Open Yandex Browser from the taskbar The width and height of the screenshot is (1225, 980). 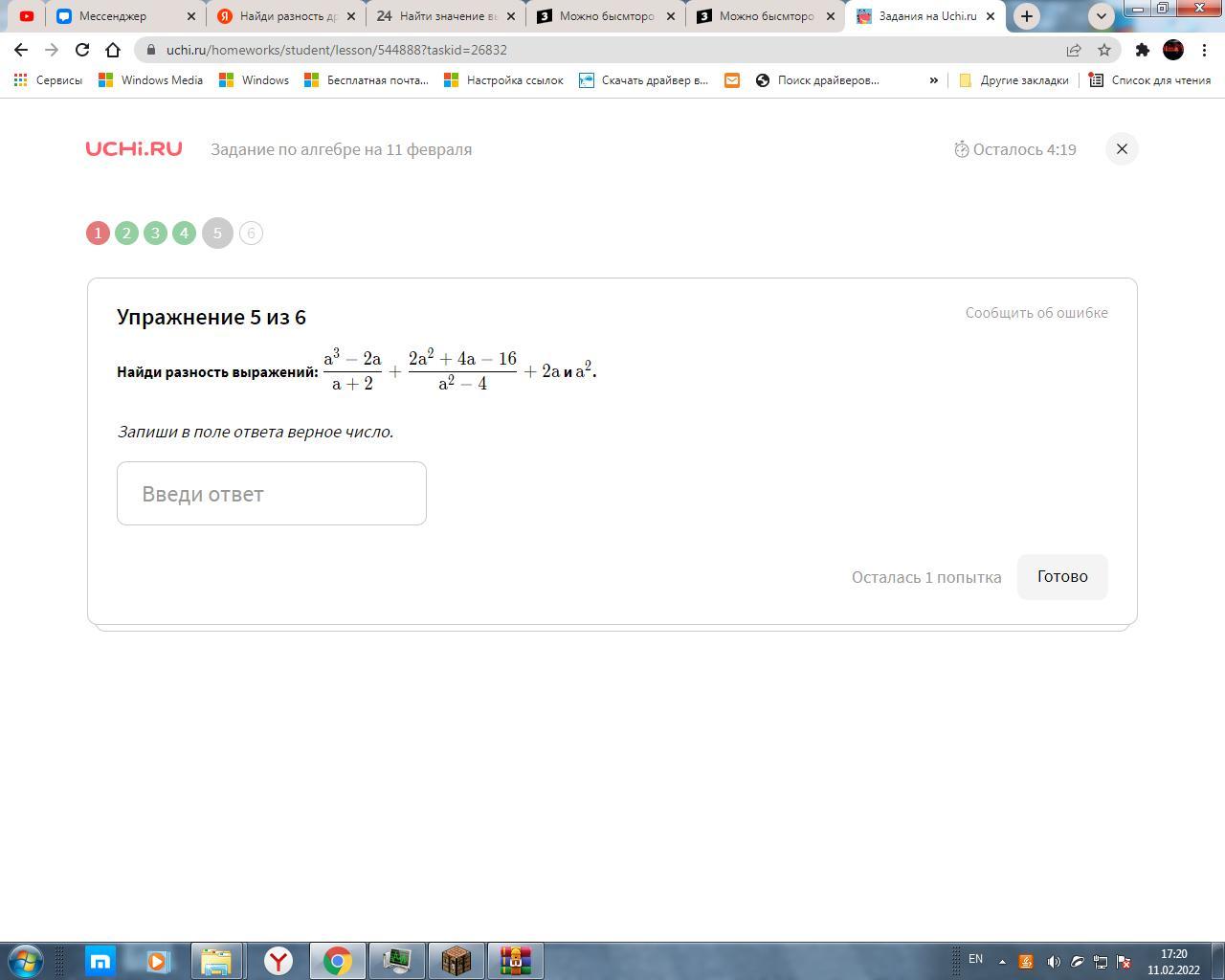278,960
